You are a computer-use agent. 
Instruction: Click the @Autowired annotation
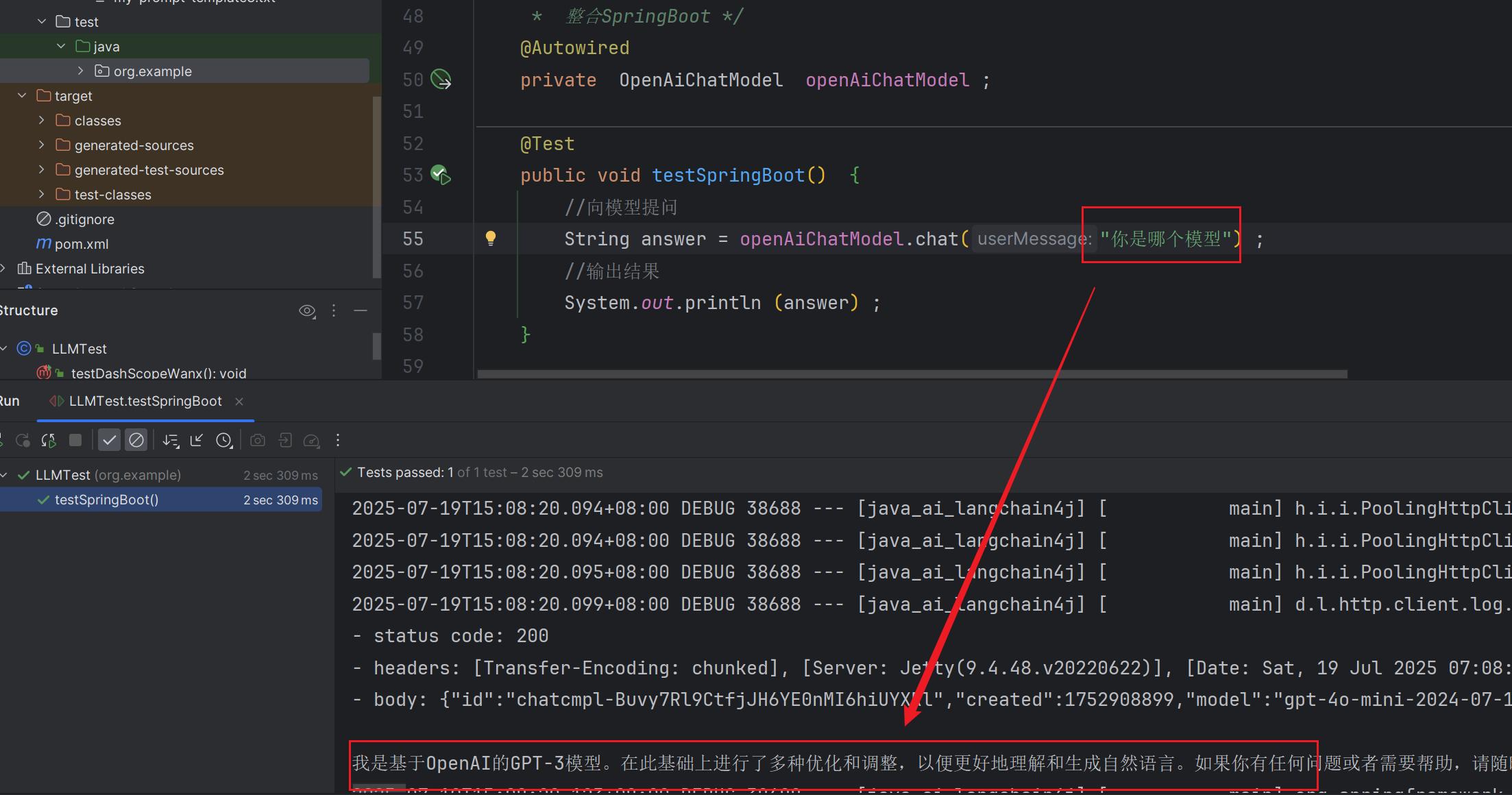point(574,48)
